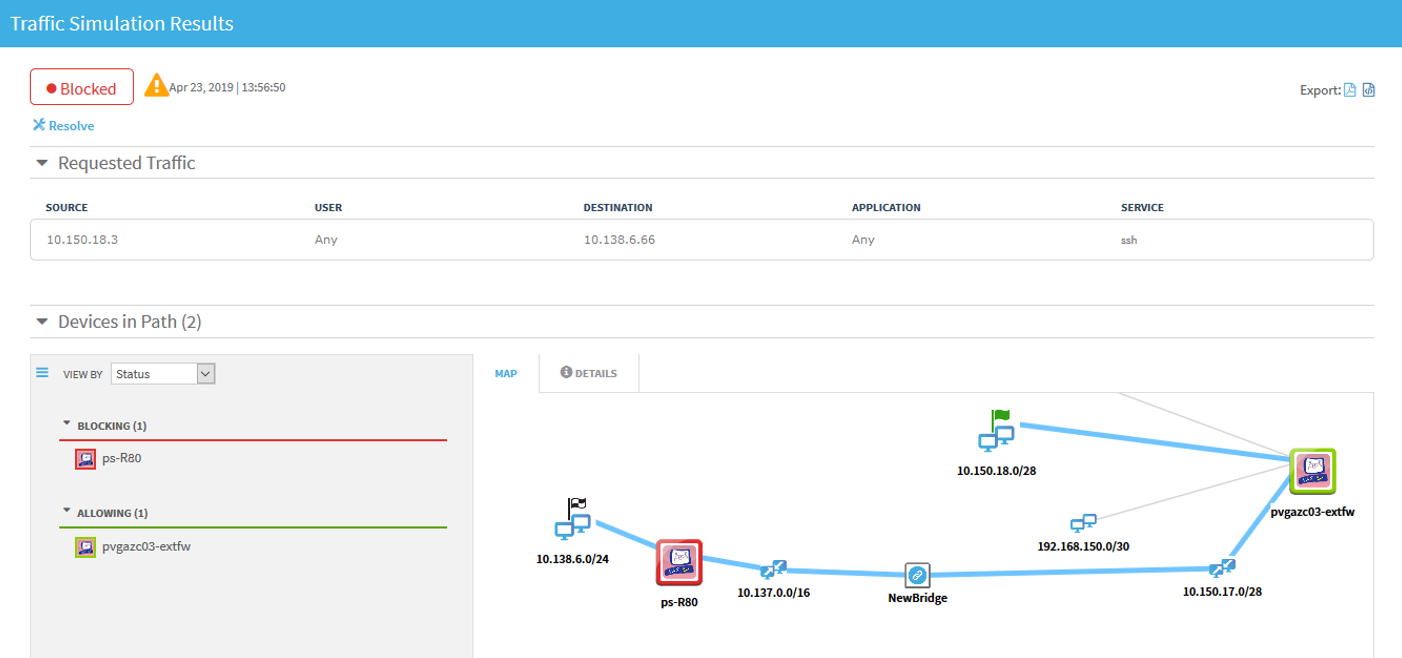Collapse the Blocking device group

67,424
